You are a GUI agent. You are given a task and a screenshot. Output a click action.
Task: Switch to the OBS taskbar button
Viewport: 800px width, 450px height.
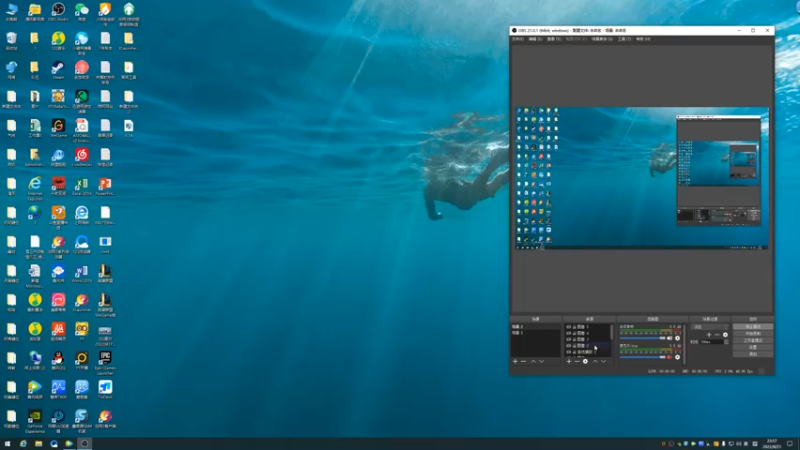coord(85,444)
